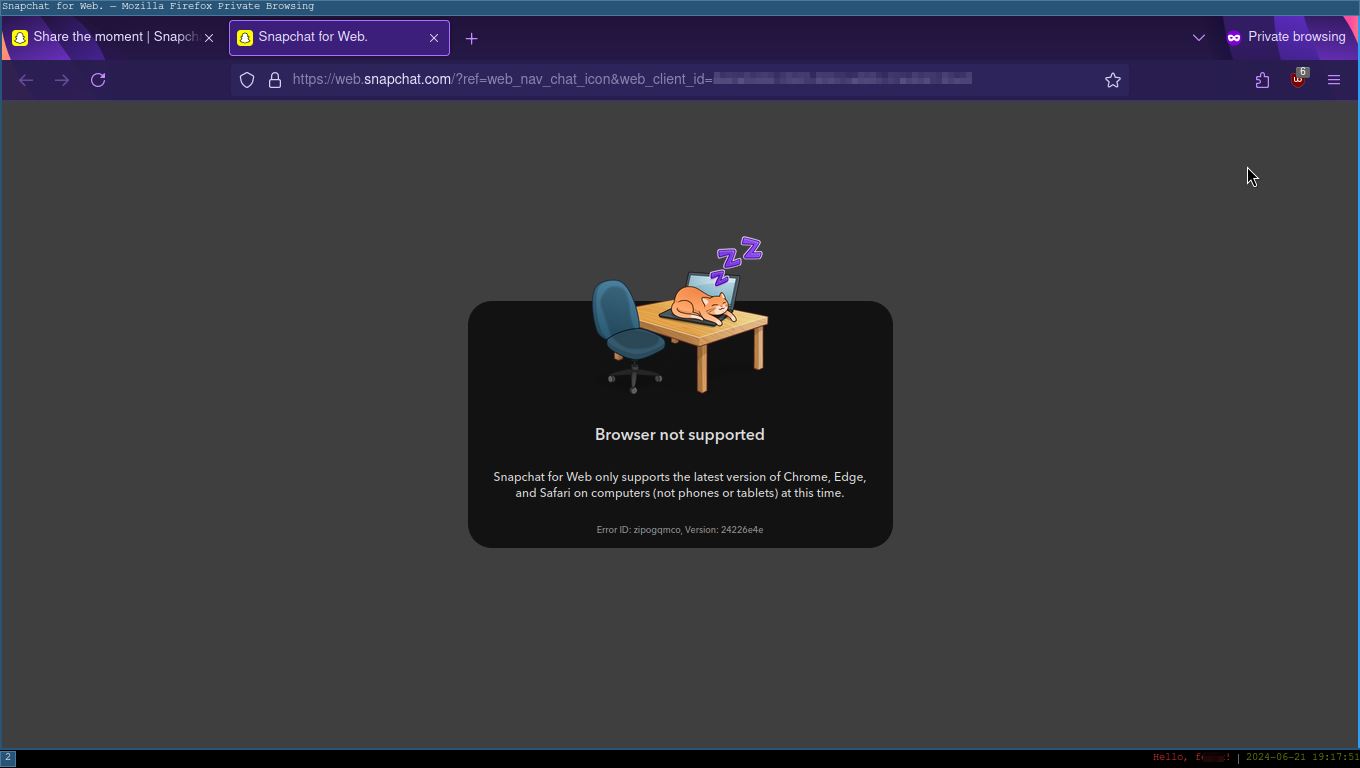This screenshot has height=768, width=1360.
Task: Show site security padlock details
Action: (275, 80)
